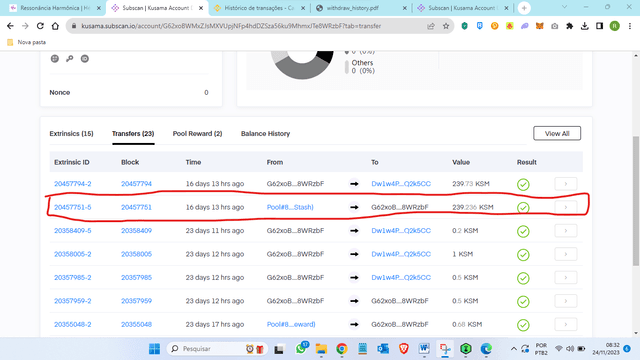Go to the browser home page
The image size is (640, 360).
(55, 26)
